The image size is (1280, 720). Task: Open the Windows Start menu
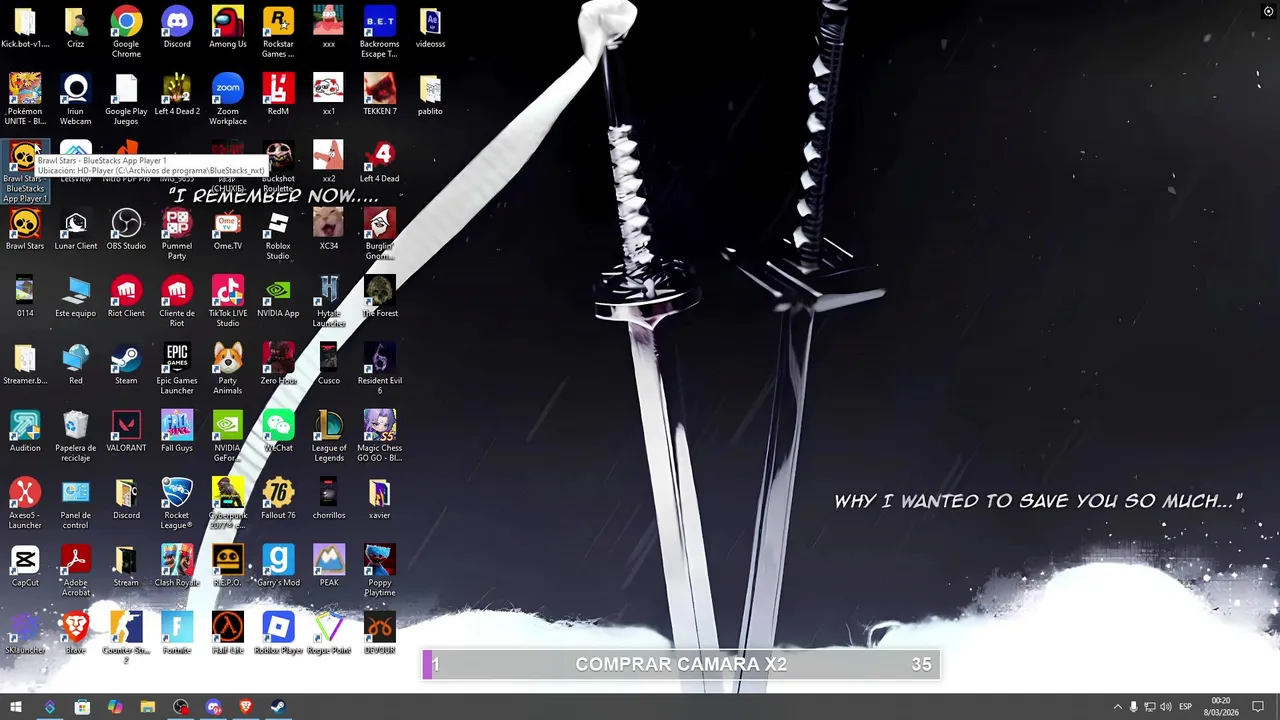16,707
